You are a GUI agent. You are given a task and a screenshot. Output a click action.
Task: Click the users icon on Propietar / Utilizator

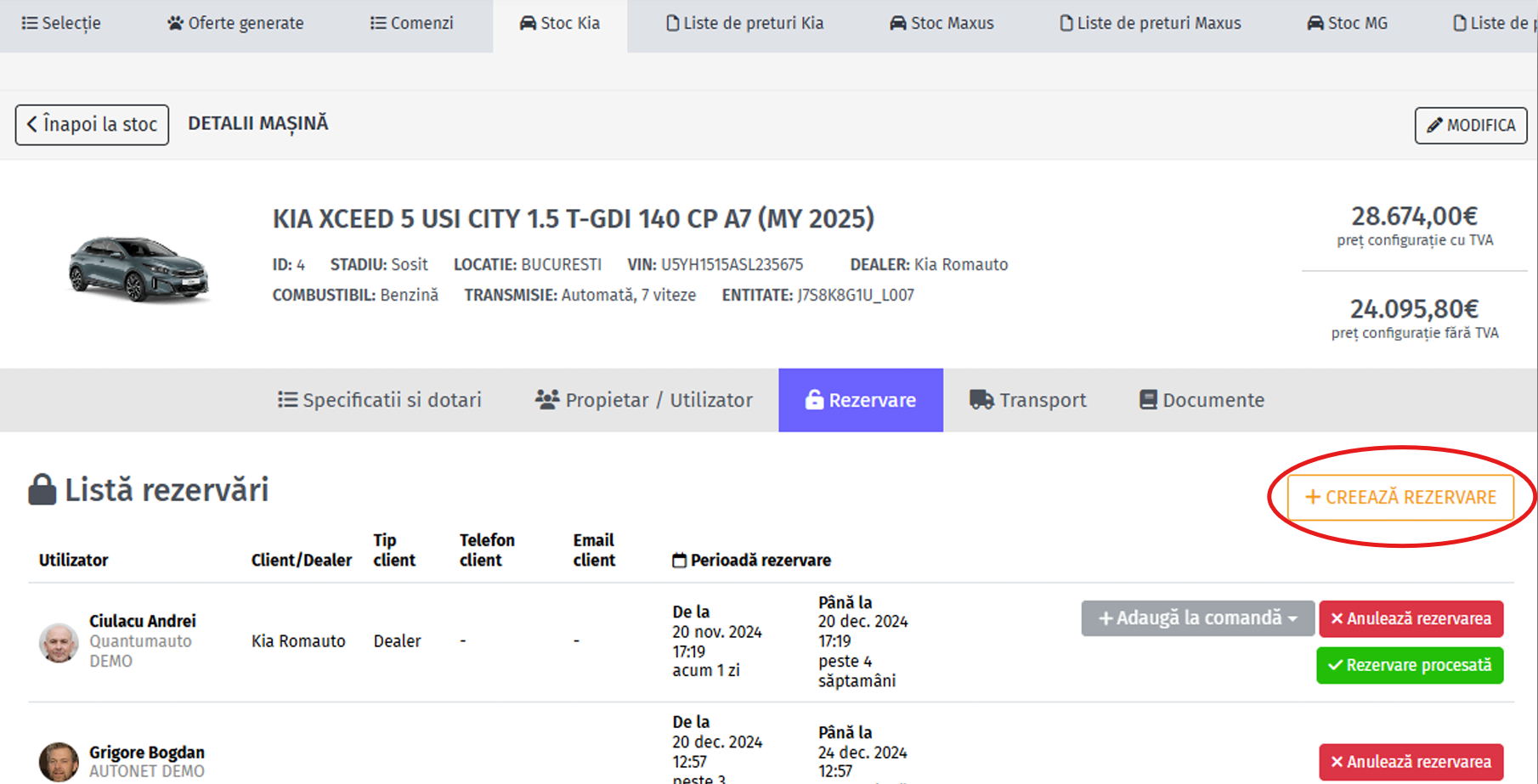[x=547, y=399]
